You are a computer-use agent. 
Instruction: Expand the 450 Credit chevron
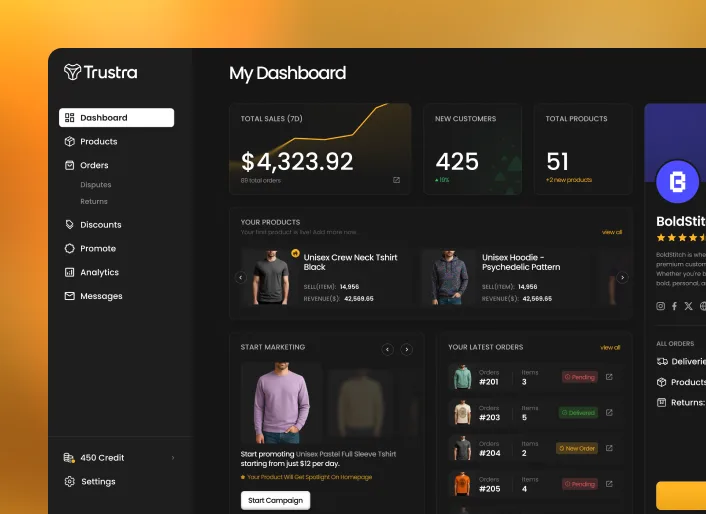[173, 458]
